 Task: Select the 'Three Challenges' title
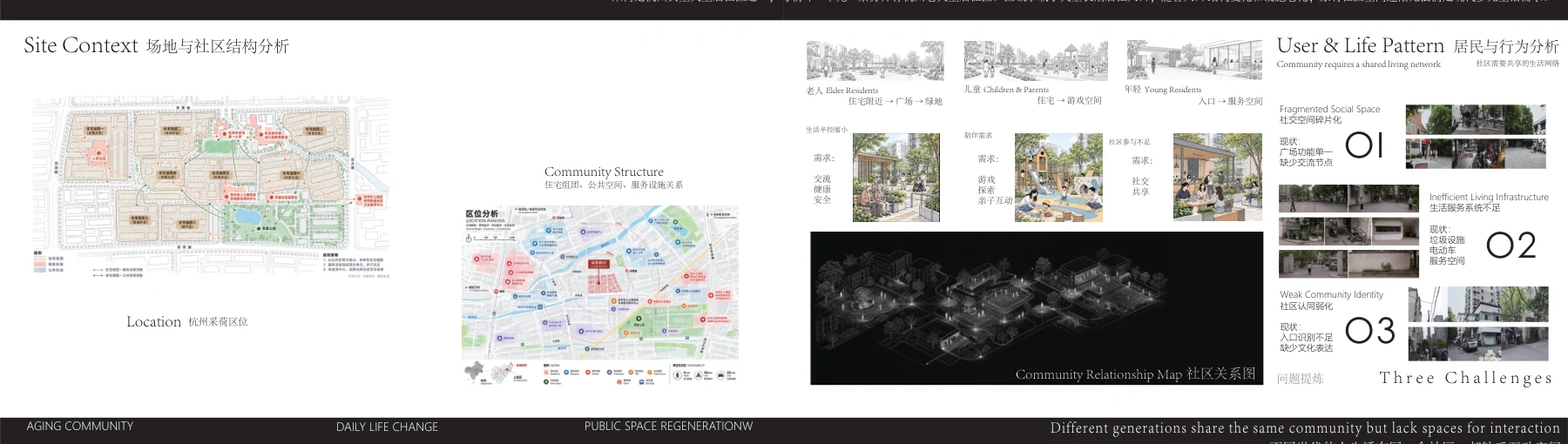coord(1466,378)
